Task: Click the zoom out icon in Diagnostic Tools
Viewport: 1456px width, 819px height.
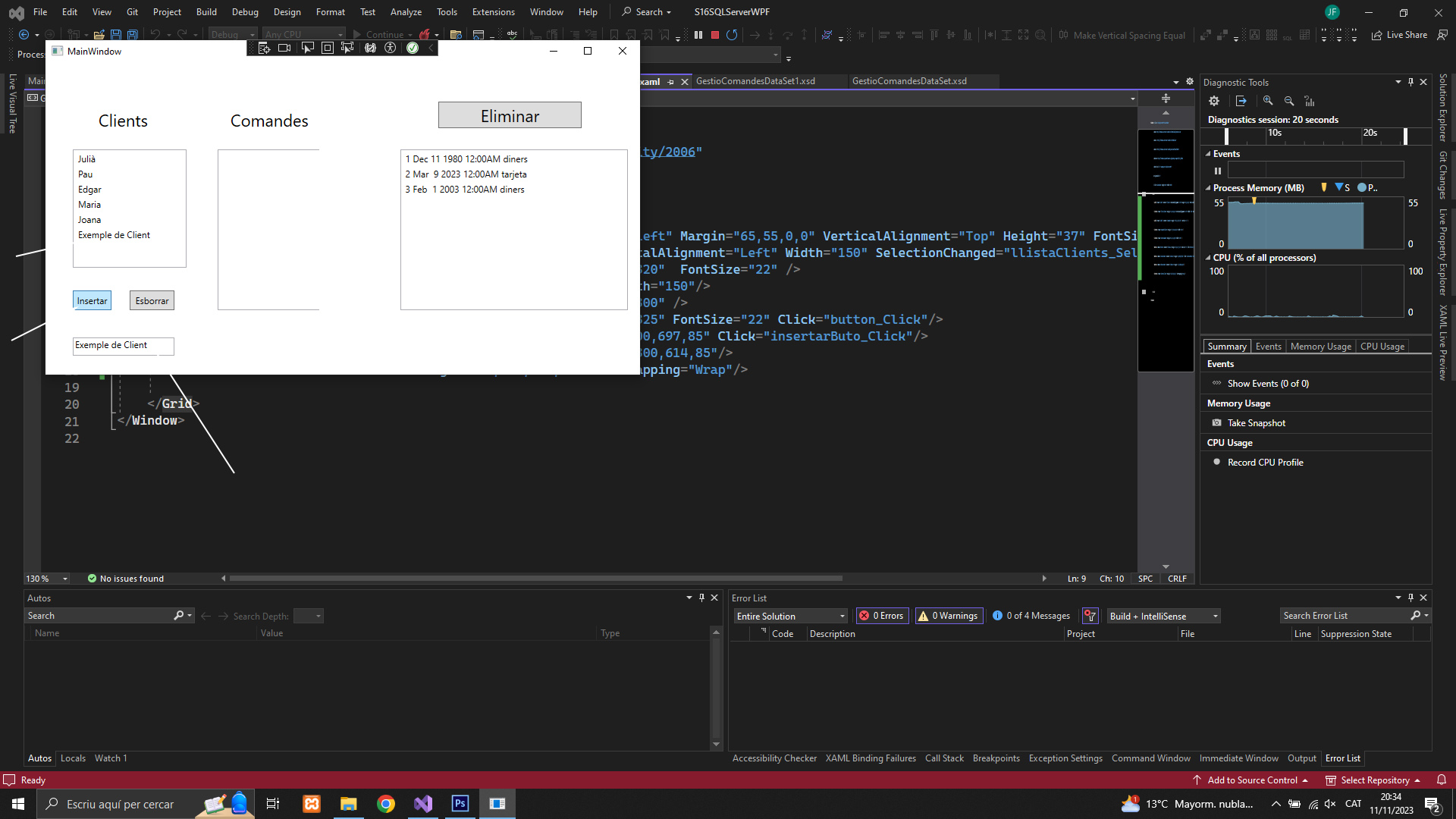Action: pyautogui.click(x=1289, y=101)
